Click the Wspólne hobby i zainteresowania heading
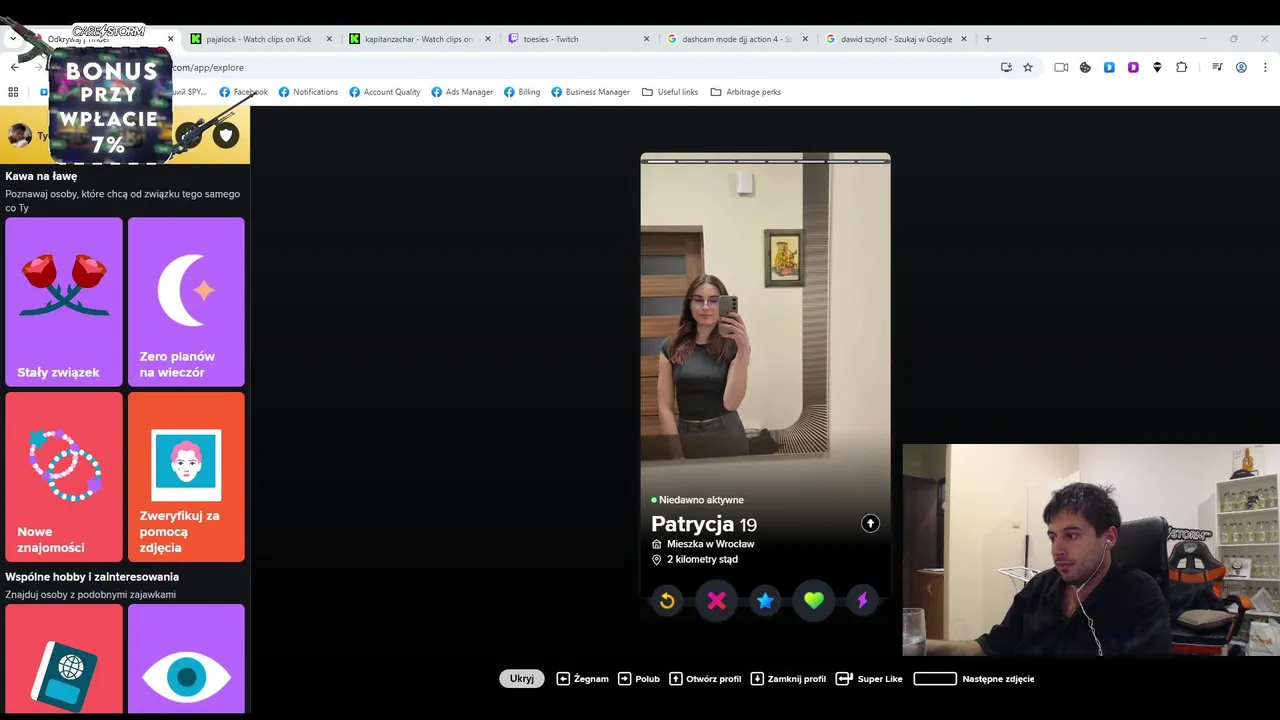The width and height of the screenshot is (1280, 720). pyautogui.click(x=92, y=577)
